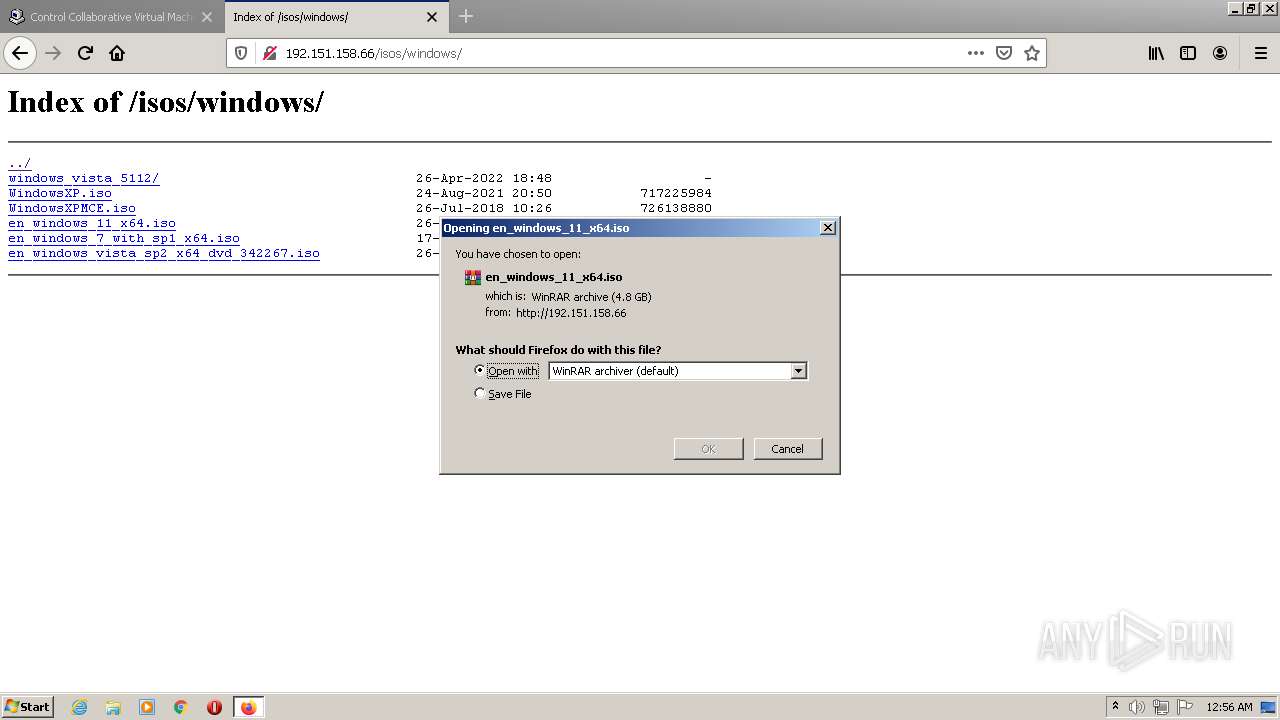
Task: Click the WinRAR file icon in dialog
Action: [473, 278]
